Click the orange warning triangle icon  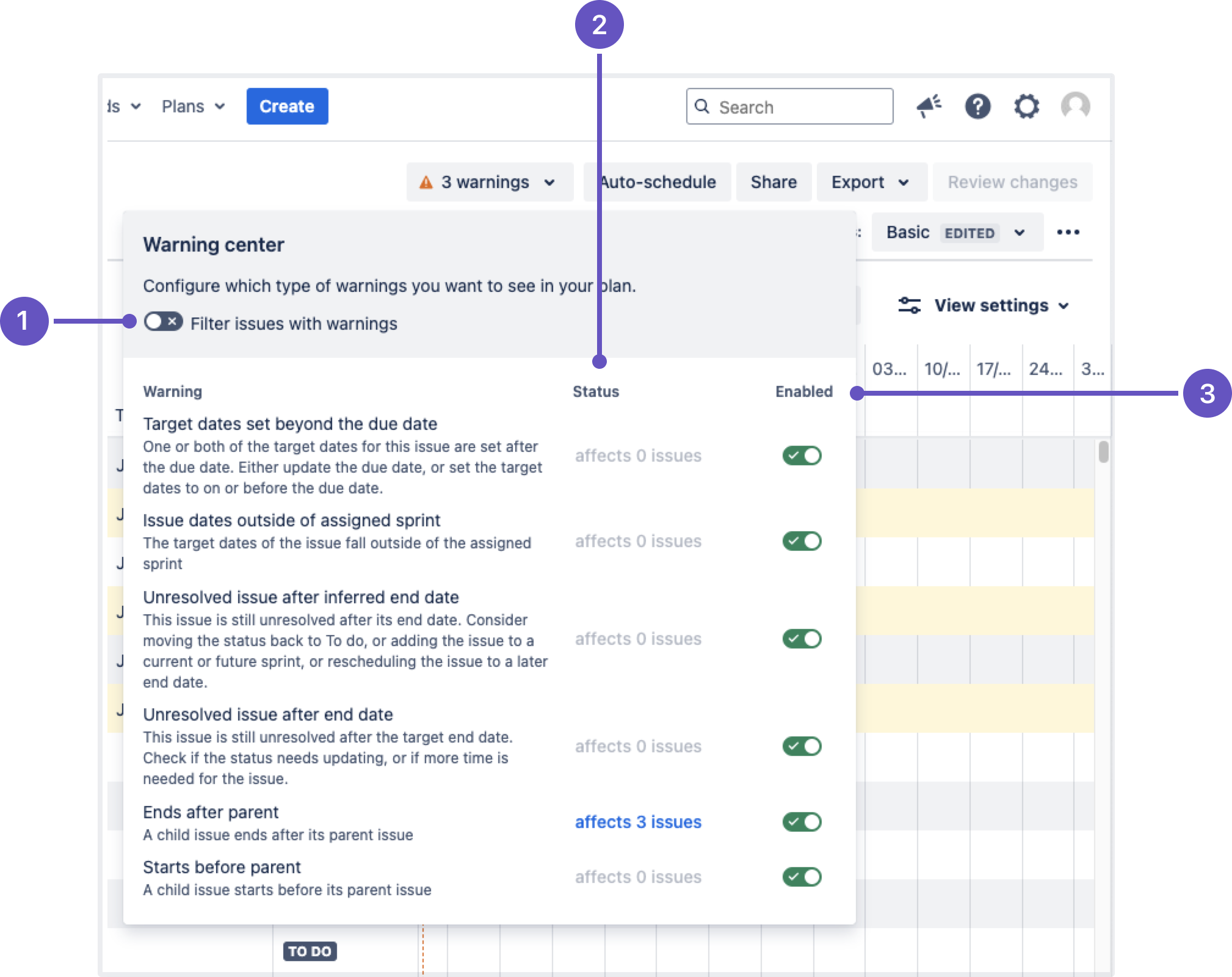[426, 182]
